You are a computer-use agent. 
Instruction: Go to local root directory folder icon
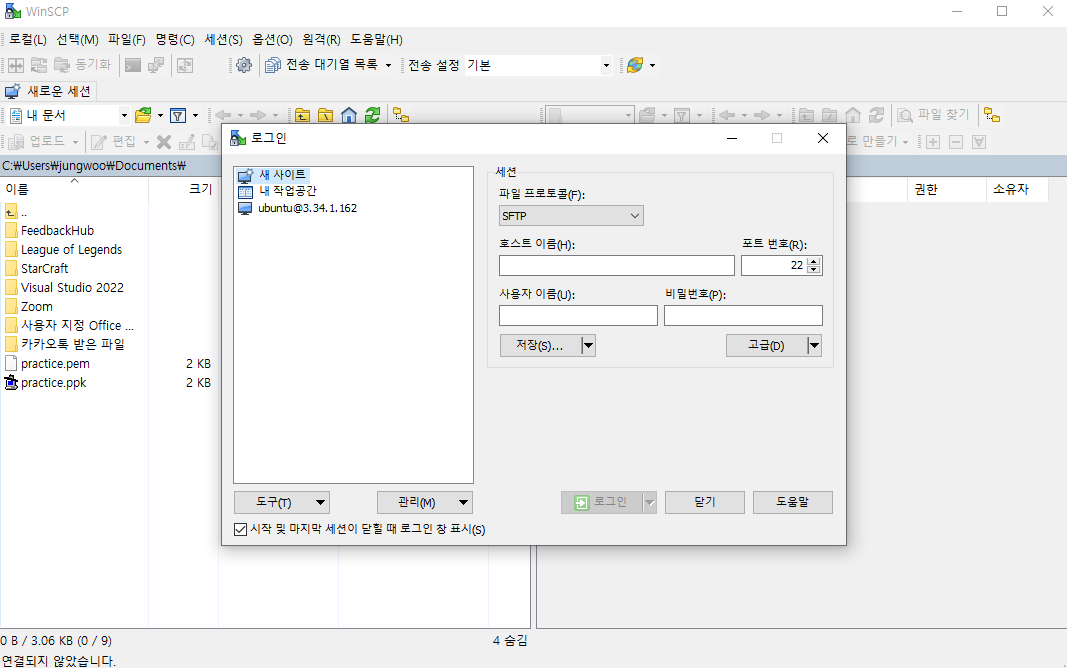click(326, 116)
